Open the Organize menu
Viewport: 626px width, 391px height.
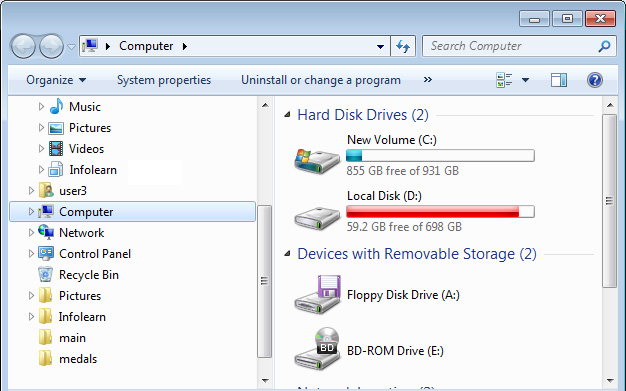56,80
